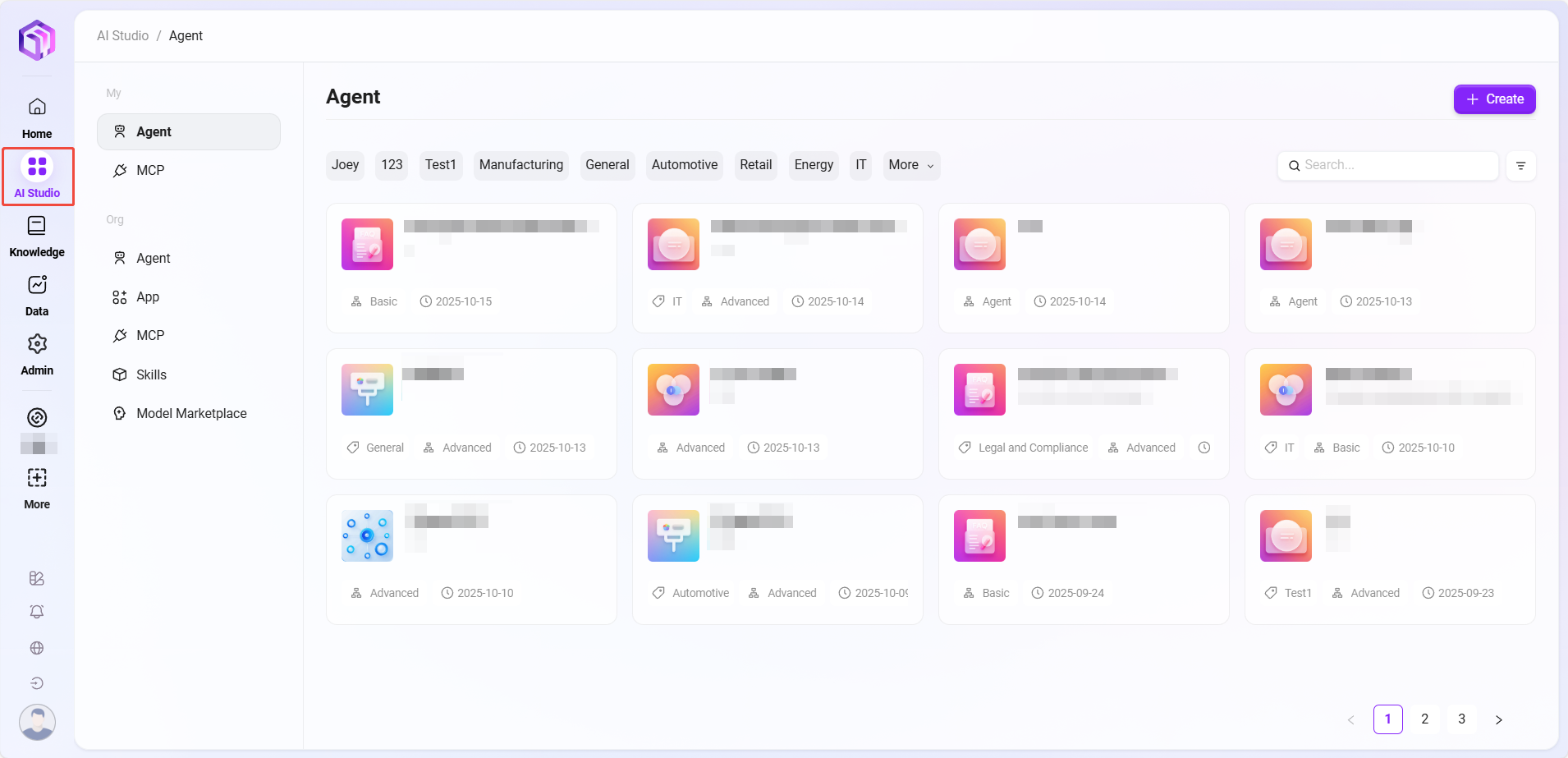
Task: Focus the agent Search field
Action: 1396,165
